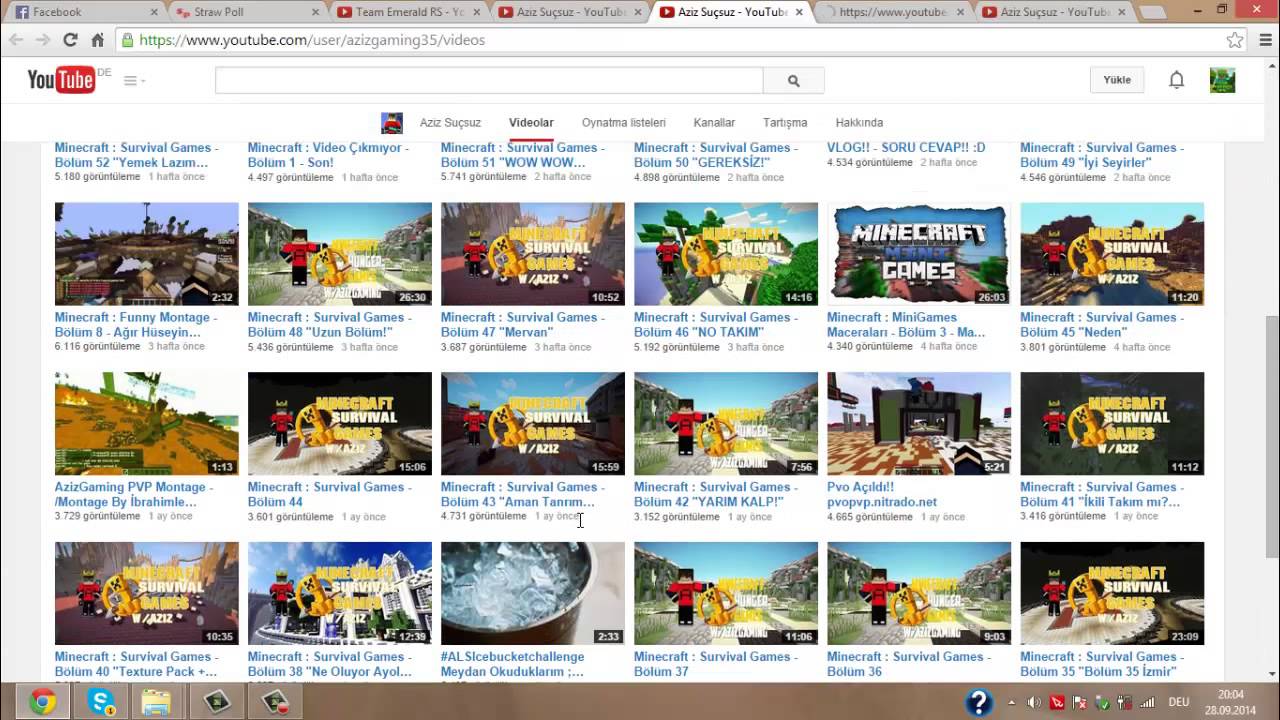Switch to Oynatma listeleri tab
Screen dimensions: 1280x720
[624, 123]
